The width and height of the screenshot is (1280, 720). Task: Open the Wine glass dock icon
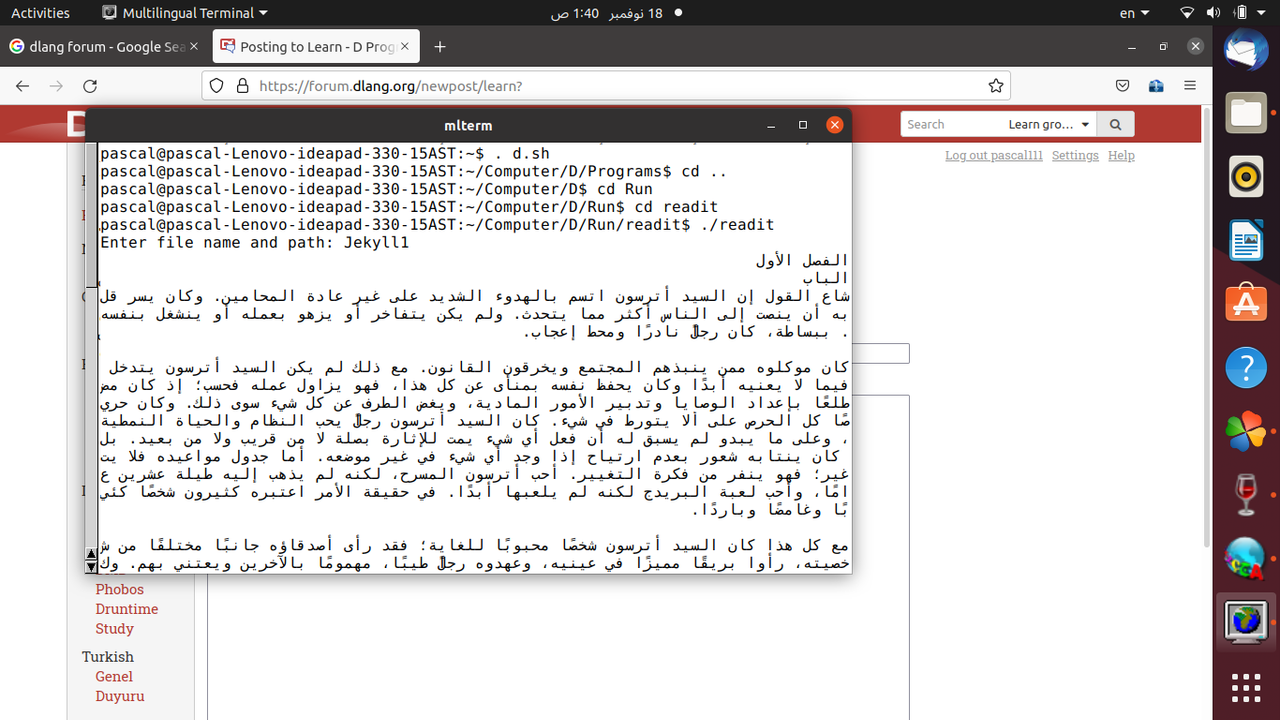(1246, 494)
